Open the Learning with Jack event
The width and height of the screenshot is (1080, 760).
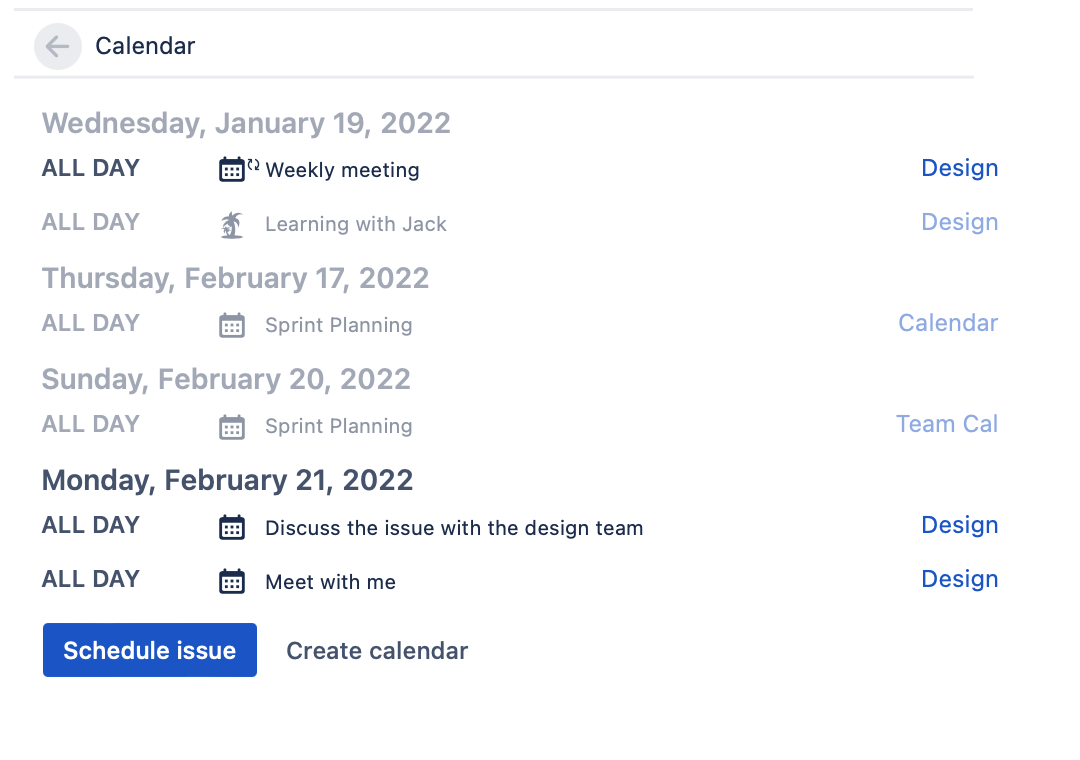point(355,223)
